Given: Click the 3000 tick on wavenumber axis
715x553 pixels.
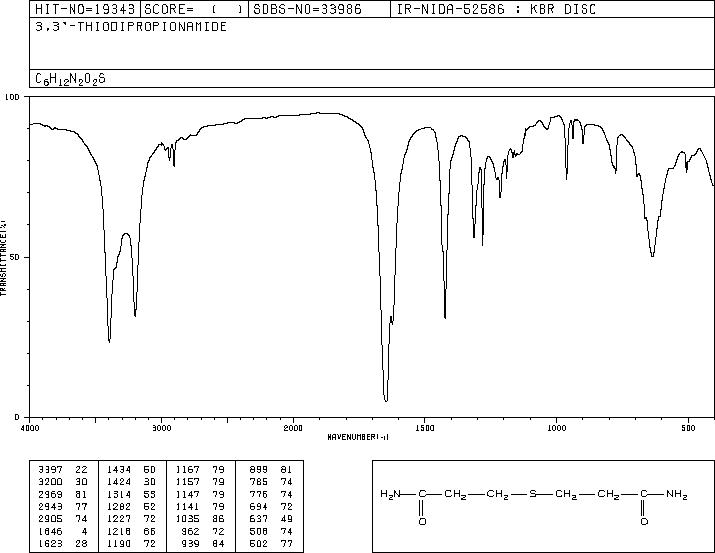Looking at the screenshot, I should [161, 428].
